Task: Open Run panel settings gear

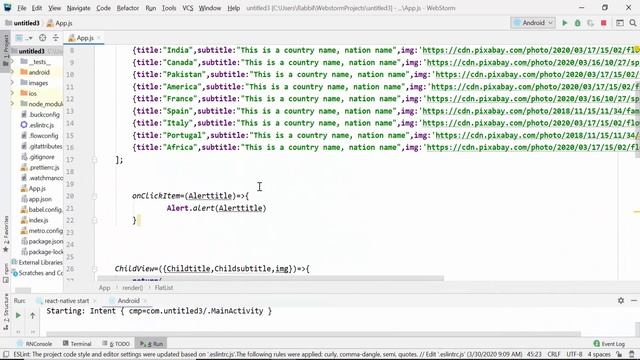Action: point(621,301)
